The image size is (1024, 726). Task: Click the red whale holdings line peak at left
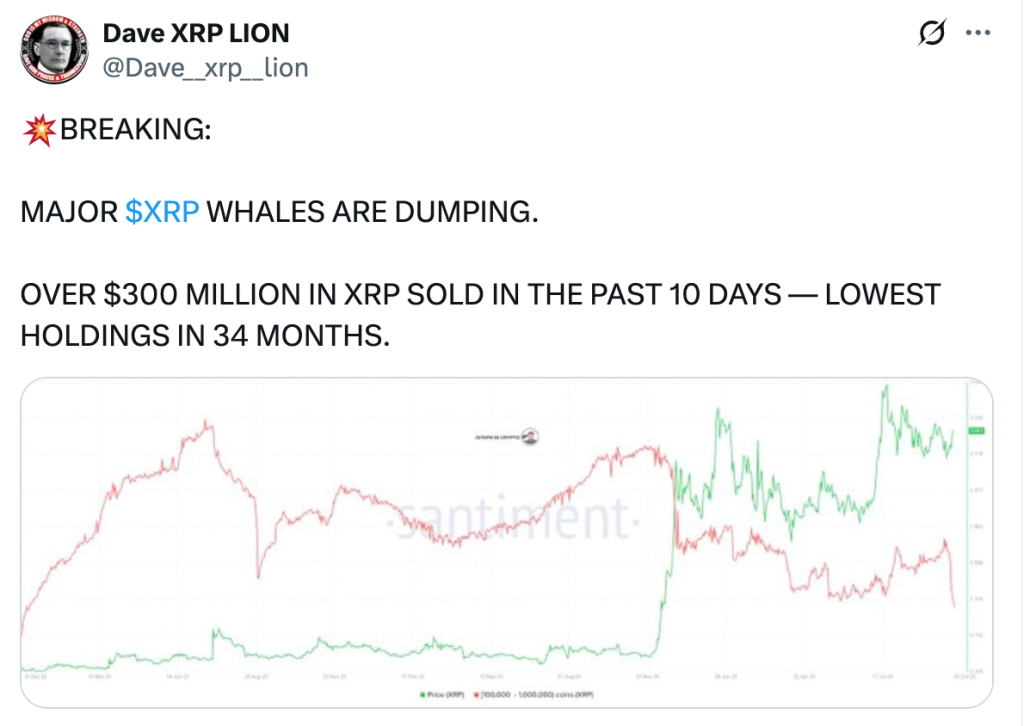pyautogui.click(x=208, y=424)
